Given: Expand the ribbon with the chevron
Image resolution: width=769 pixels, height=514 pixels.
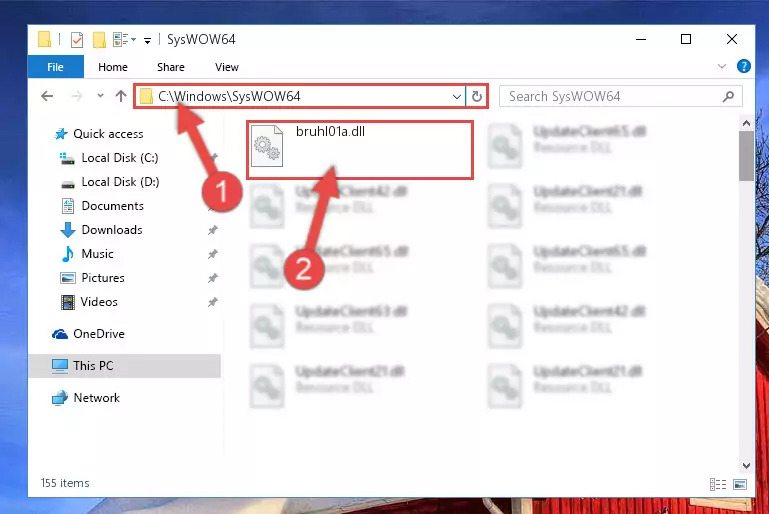Looking at the screenshot, I should 721,66.
